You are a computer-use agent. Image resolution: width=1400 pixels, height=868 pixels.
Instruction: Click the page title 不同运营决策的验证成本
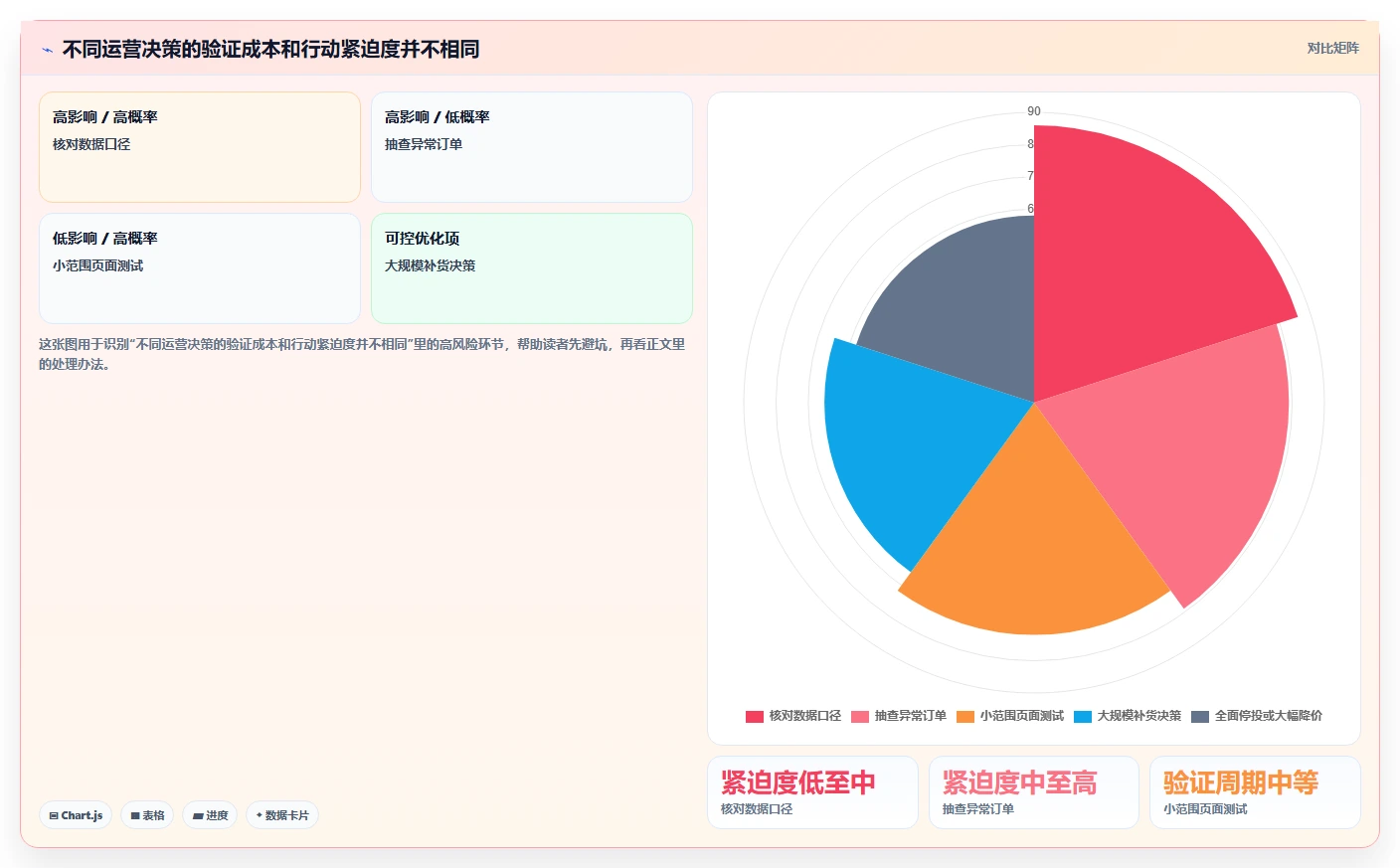270,49
